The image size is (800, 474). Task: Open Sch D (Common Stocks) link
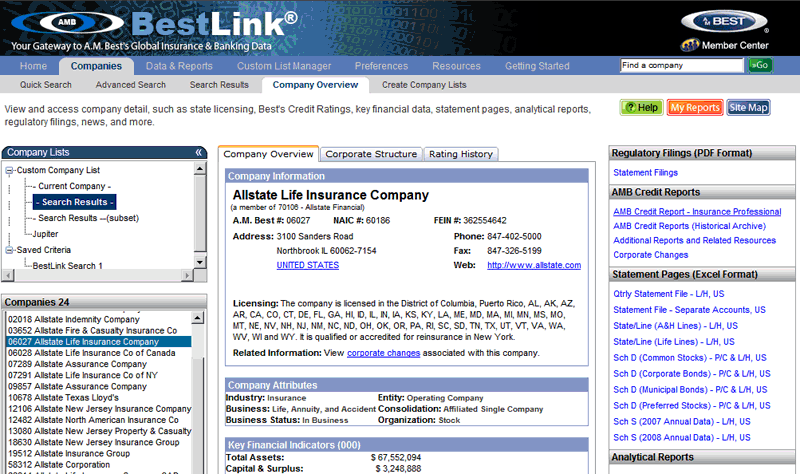tap(690, 358)
